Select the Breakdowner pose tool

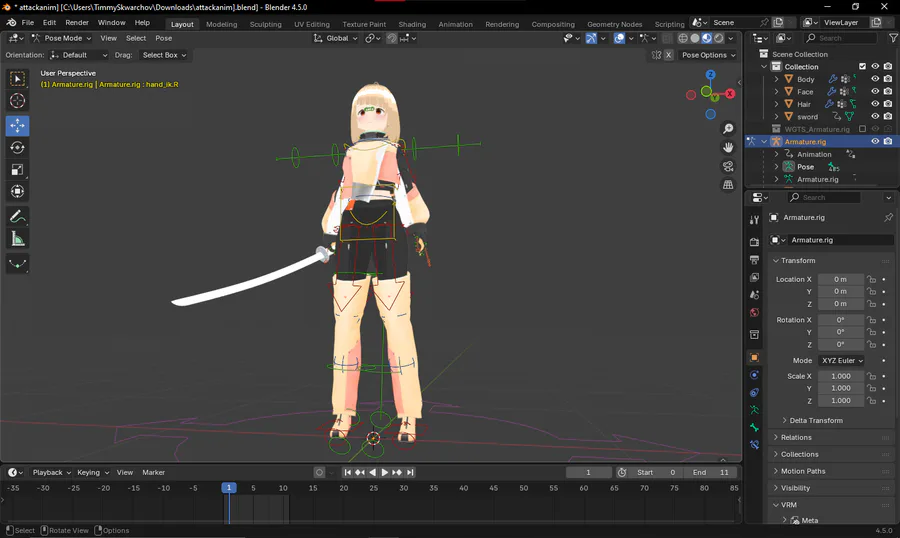(x=17, y=264)
